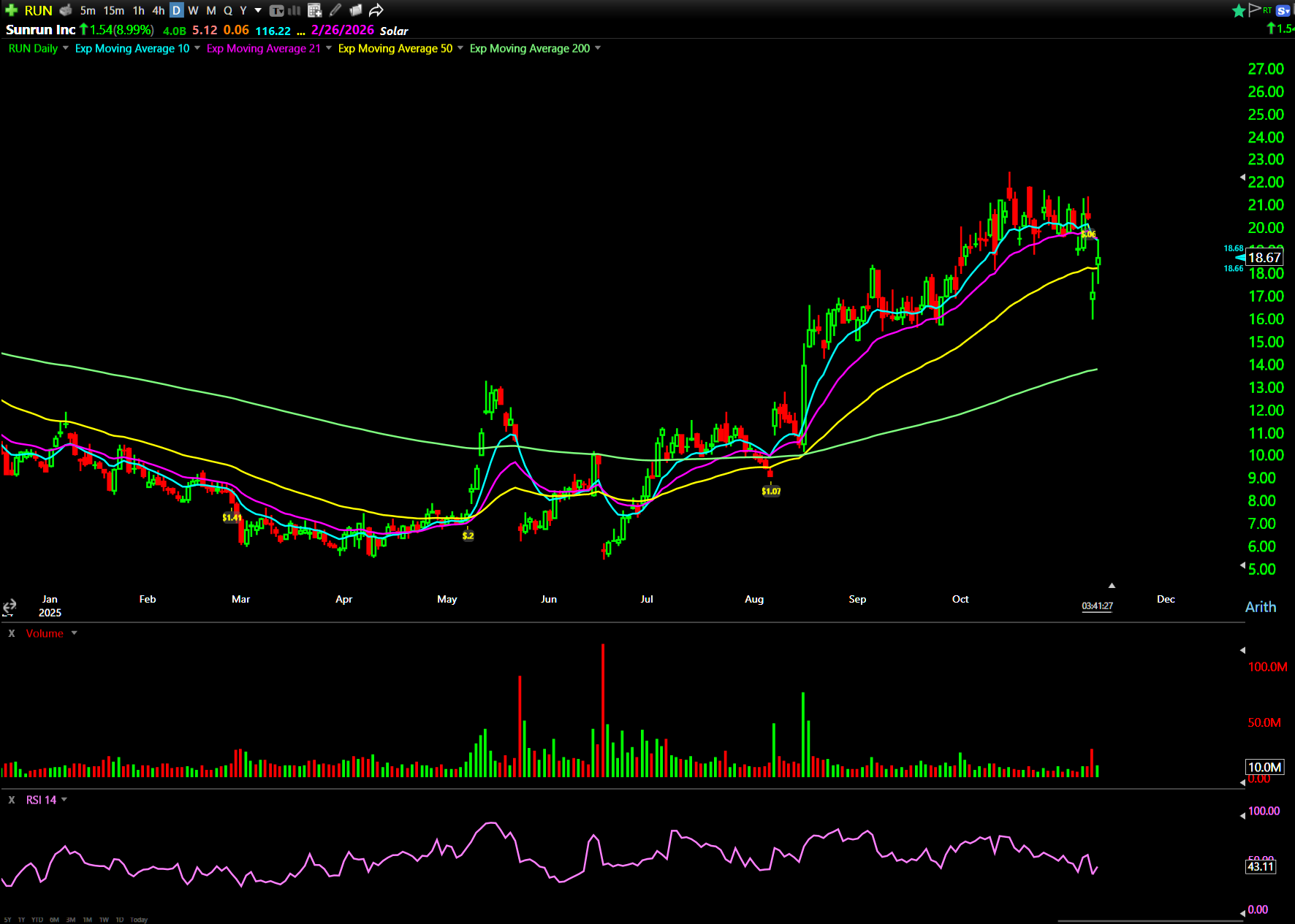Viewport: 1295px width, 924px height.
Task: Click the time-axis reset arrows icon
Action: [10, 607]
